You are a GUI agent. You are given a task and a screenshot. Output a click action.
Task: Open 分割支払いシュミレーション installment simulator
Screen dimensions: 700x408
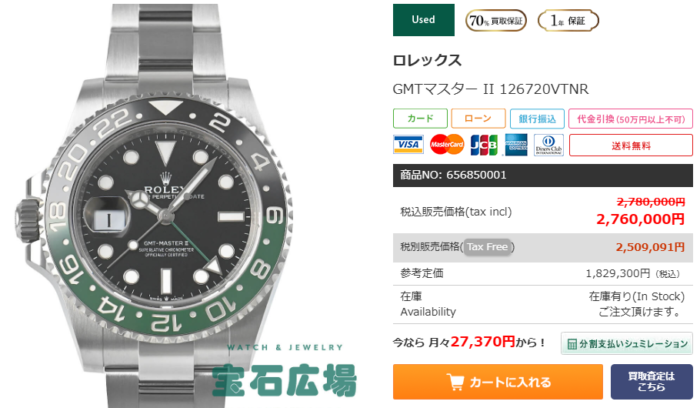coord(627,344)
